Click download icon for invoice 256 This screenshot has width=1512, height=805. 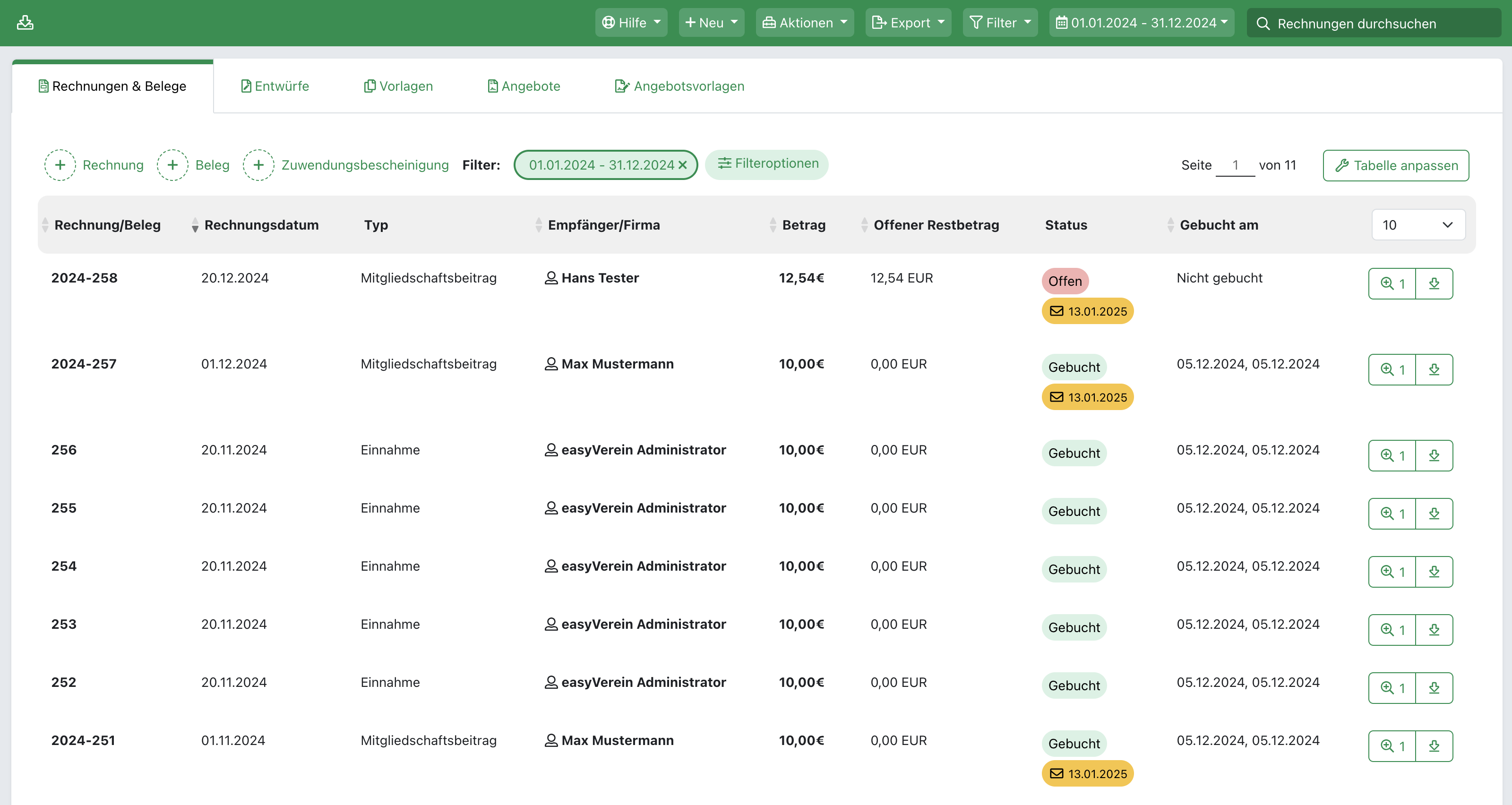tap(1434, 456)
